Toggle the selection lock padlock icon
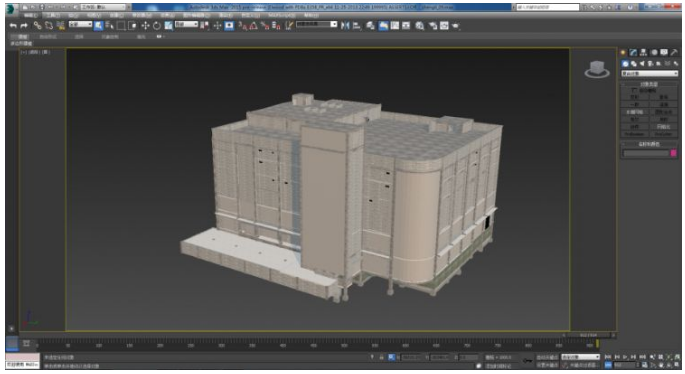The width and height of the screenshot is (685, 374). [381, 357]
